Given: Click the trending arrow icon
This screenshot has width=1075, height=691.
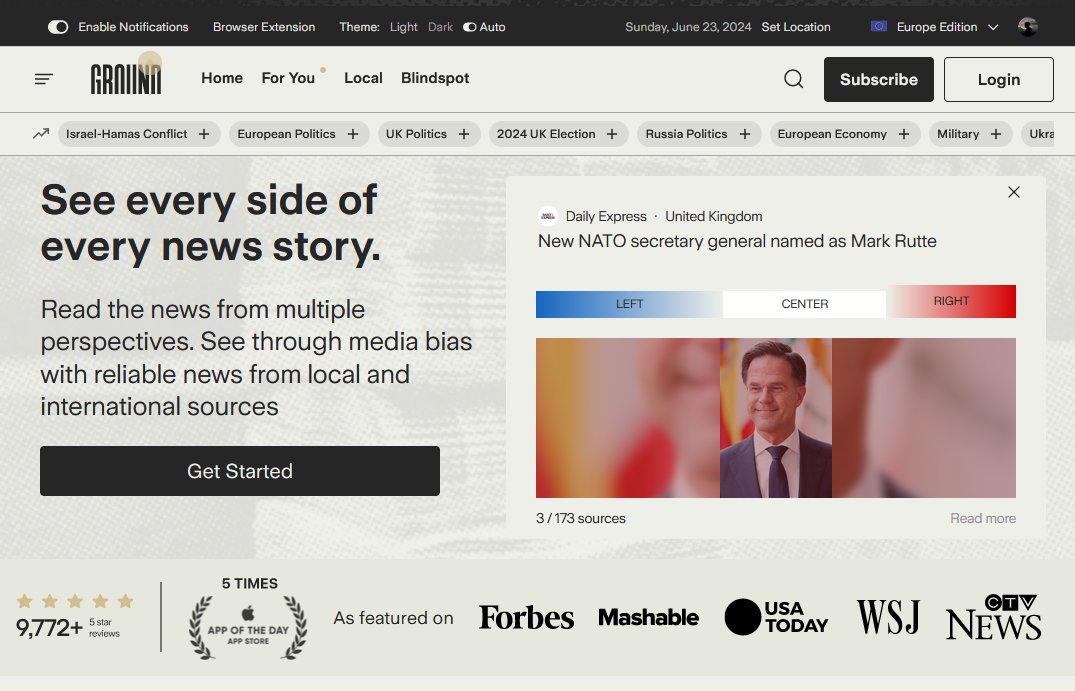Looking at the screenshot, I should [x=41, y=134].
